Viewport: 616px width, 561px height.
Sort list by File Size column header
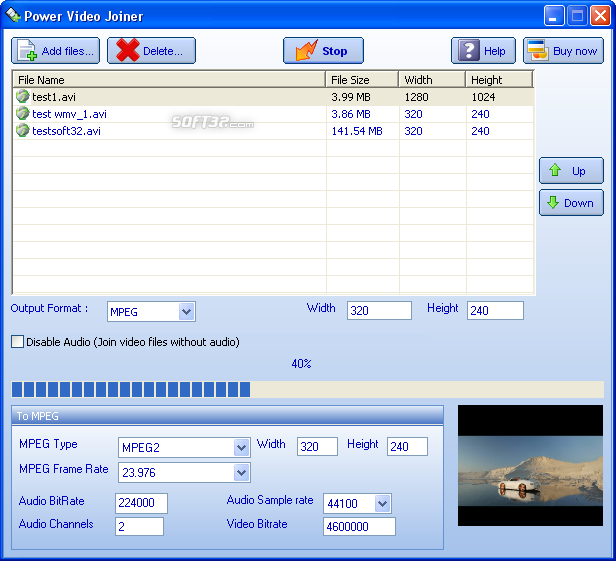click(362, 80)
